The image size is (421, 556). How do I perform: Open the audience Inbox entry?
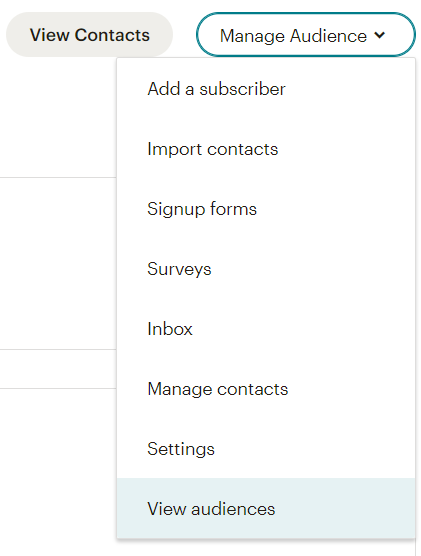(266, 329)
